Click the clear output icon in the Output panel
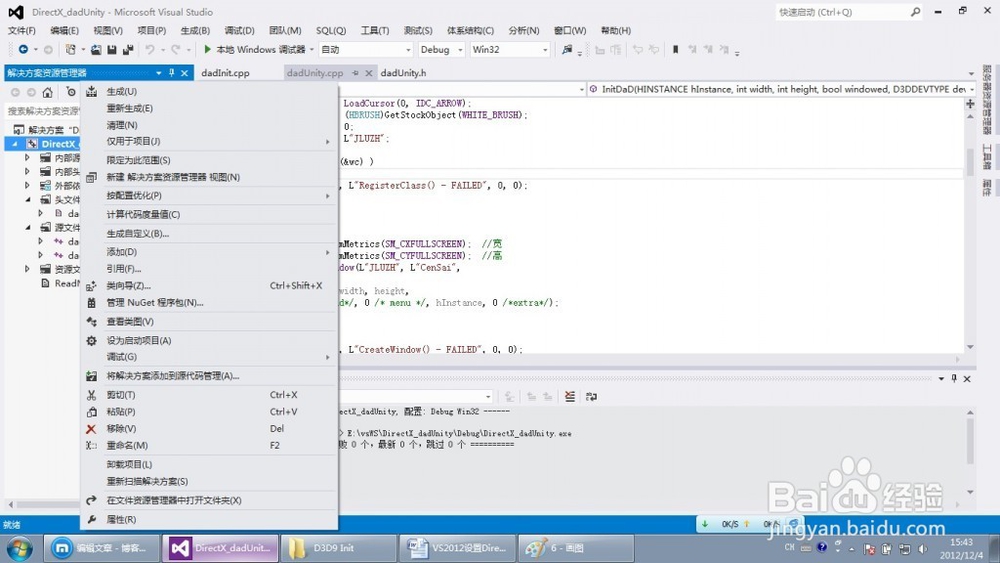 coord(570,397)
